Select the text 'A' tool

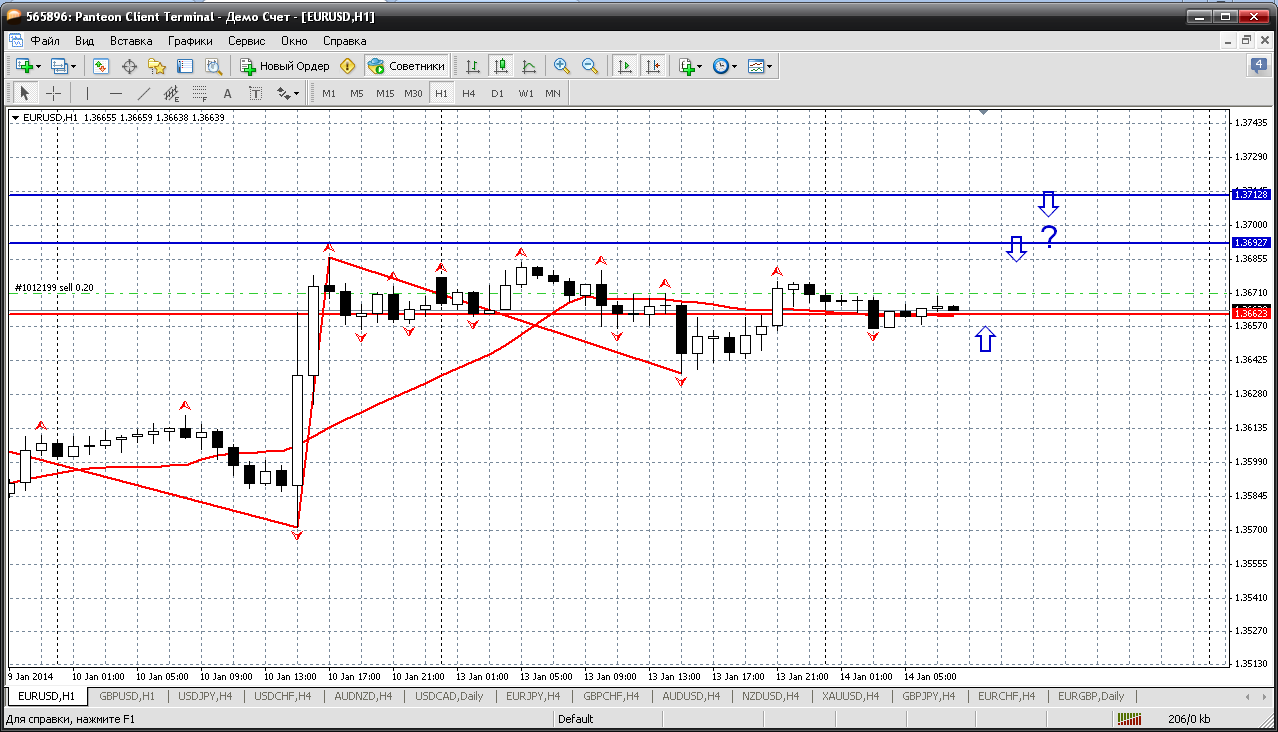click(x=227, y=93)
